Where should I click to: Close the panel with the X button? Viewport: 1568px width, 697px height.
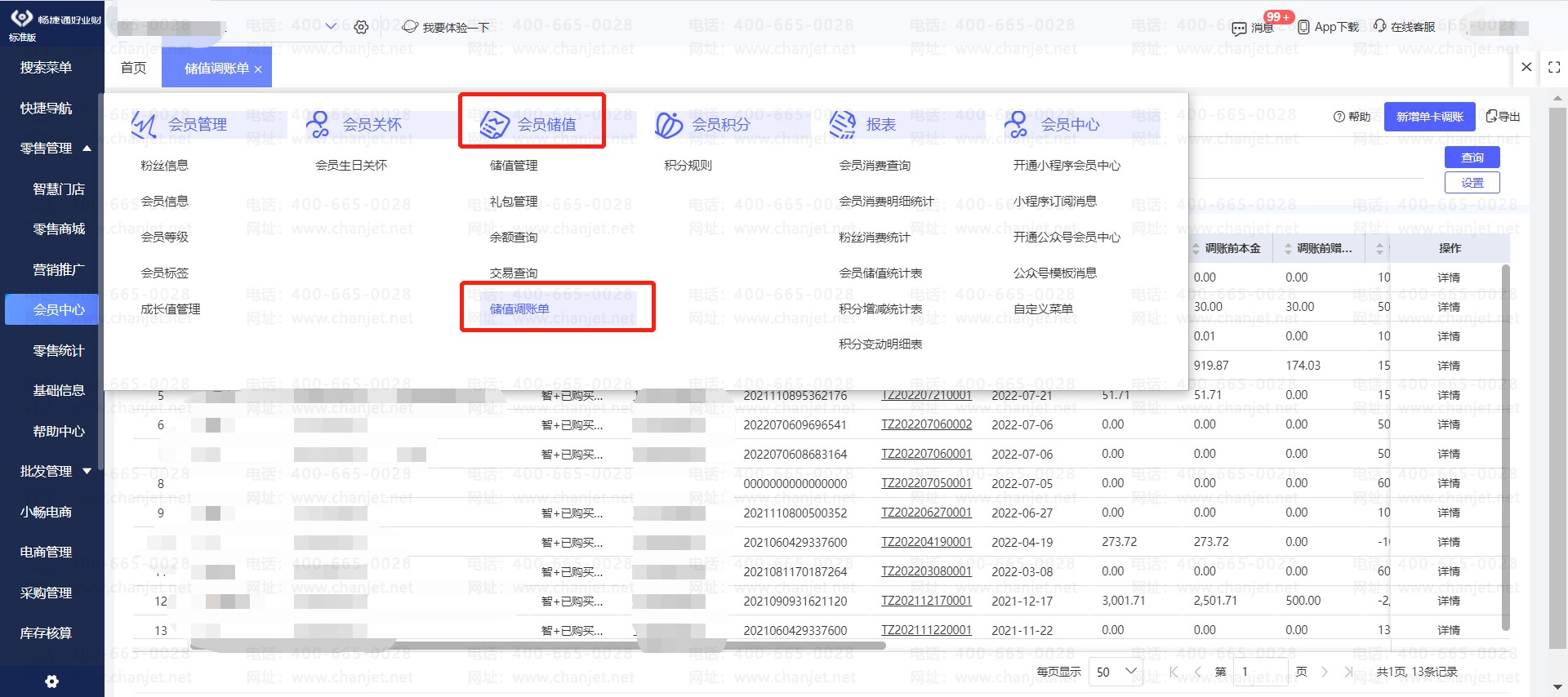tap(1526, 67)
